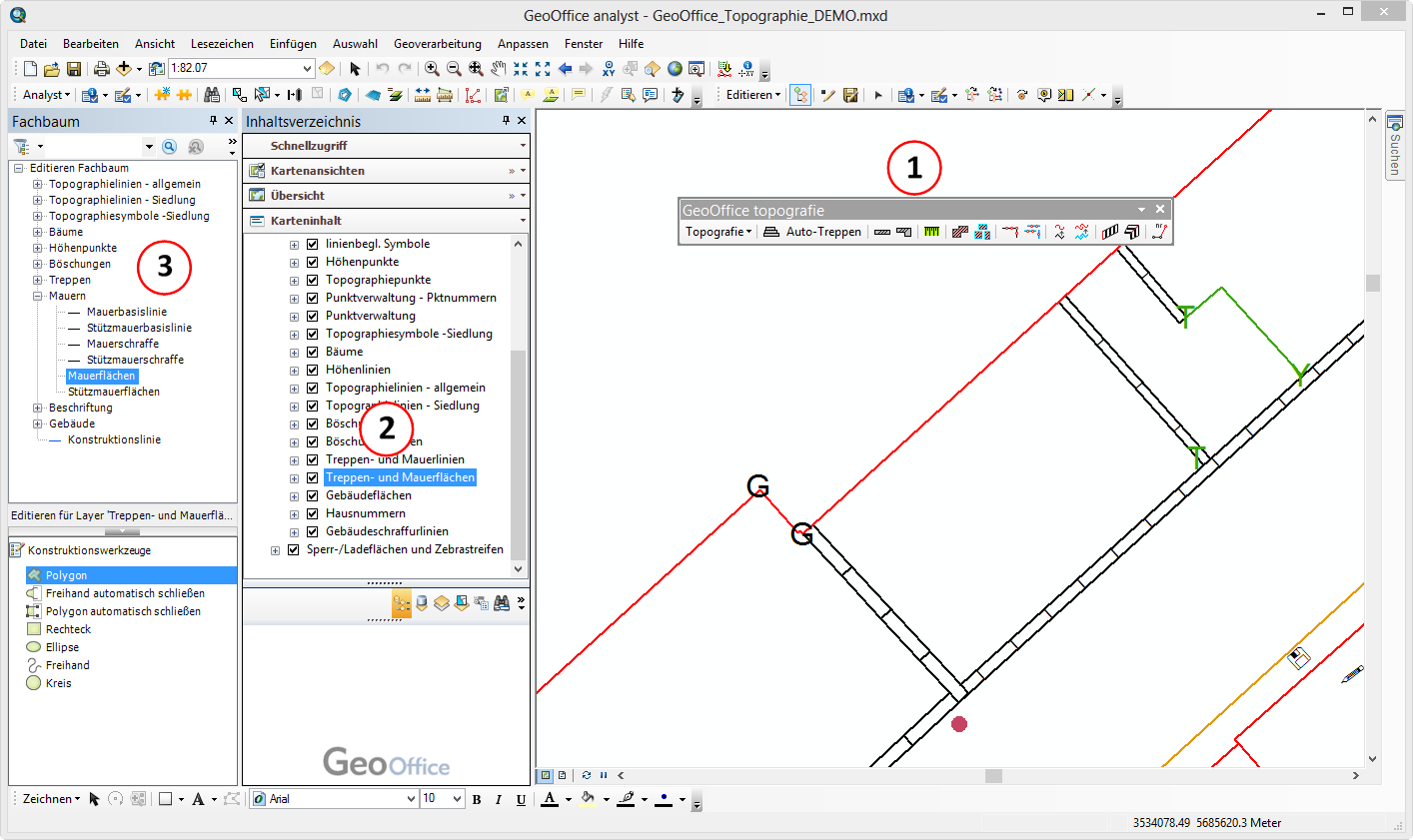Click the Save document icon

click(x=74, y=69)
